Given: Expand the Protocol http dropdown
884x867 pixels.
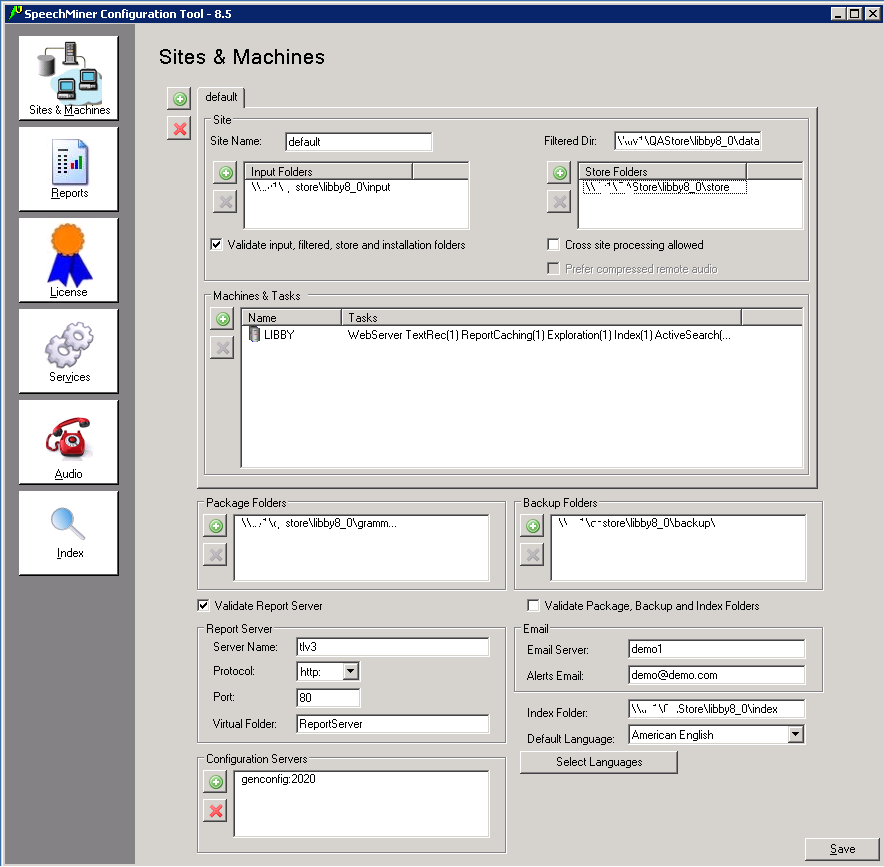Looking at the screenshot, I should 350,672.
